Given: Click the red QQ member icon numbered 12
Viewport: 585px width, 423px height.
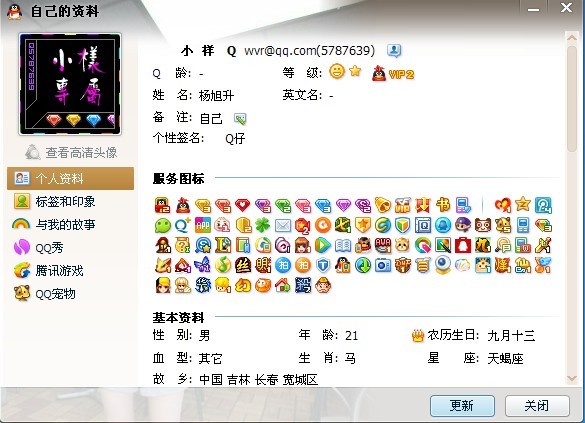Looking at the screenshot, I should pos(163,205).
